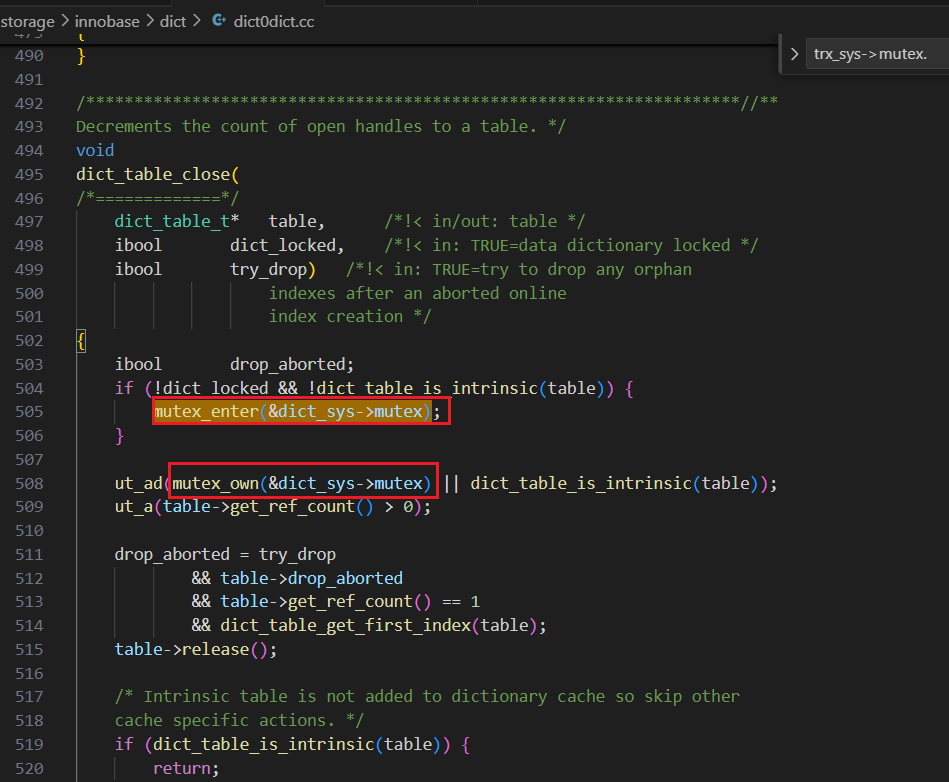
Task: Click the 'try_drop)' parameter on line 499
Action: point(273,269)
